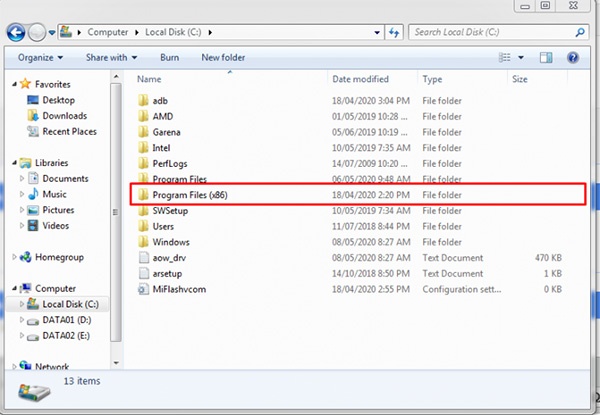
Task: Click the Downloads icon under Favorites
Action: point(33,116)
